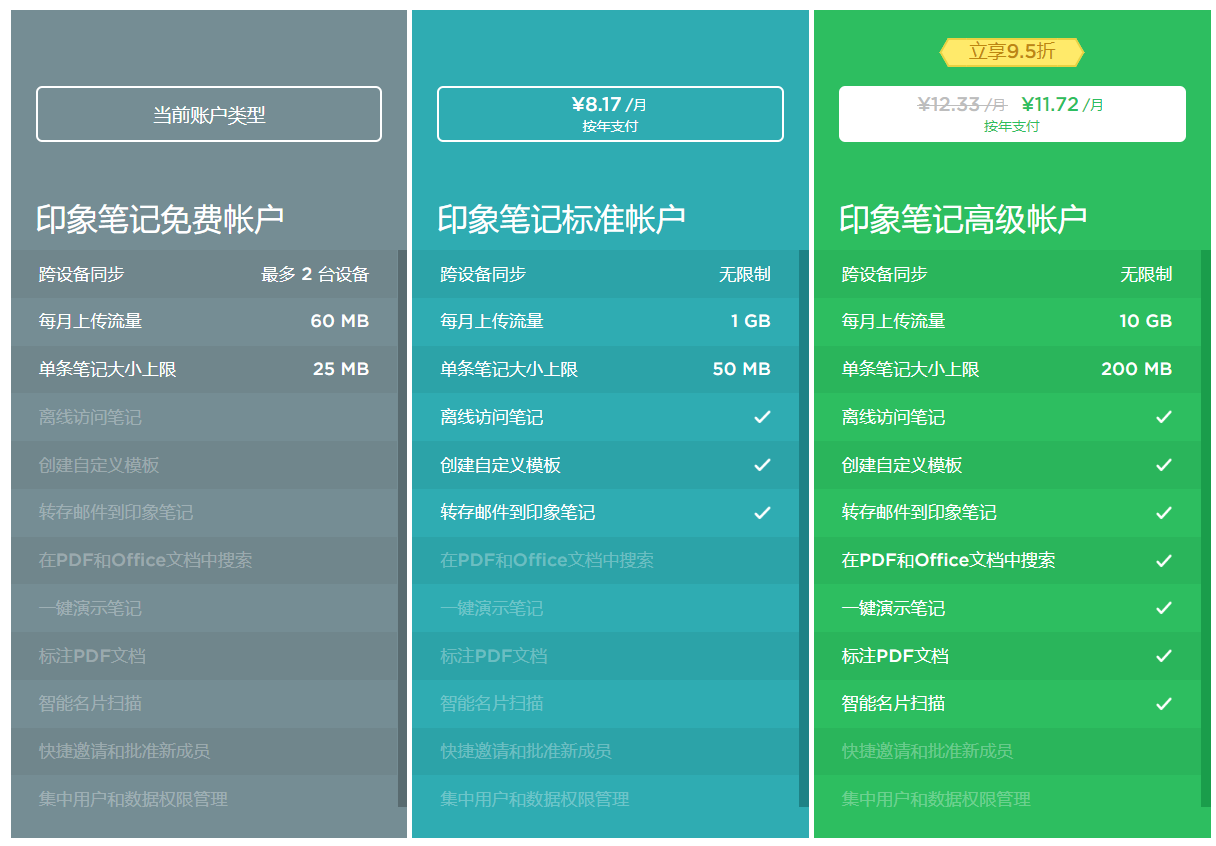Click the checkmark for 转存邮件到印象笔记 in 标准帐户
This screenshot has height=846, width=1216.
point(762,514)
